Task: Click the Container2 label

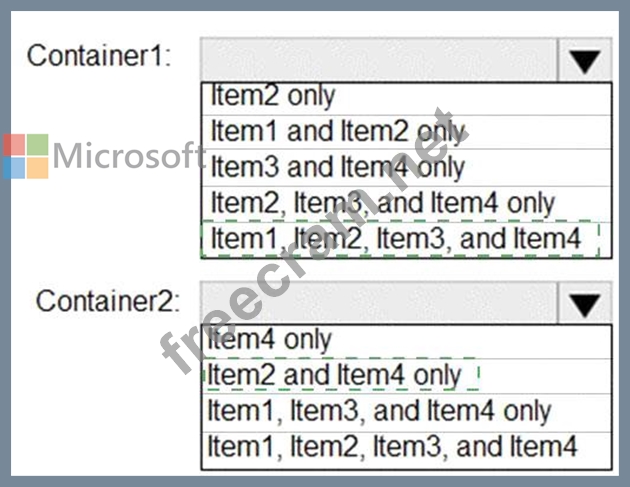Action: [x=108, y=301]
